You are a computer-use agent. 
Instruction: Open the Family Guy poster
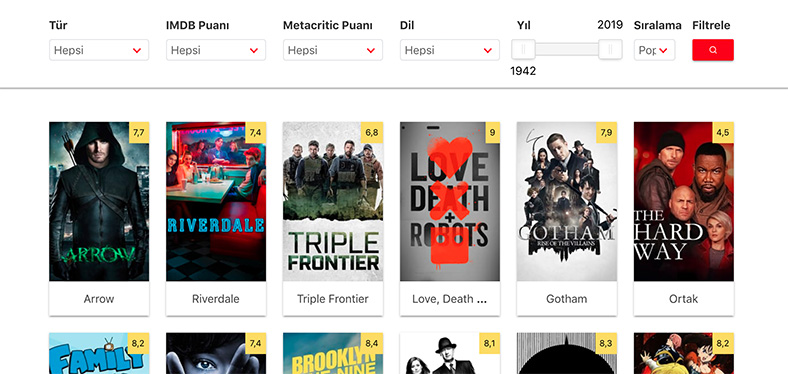click(99, 353)
